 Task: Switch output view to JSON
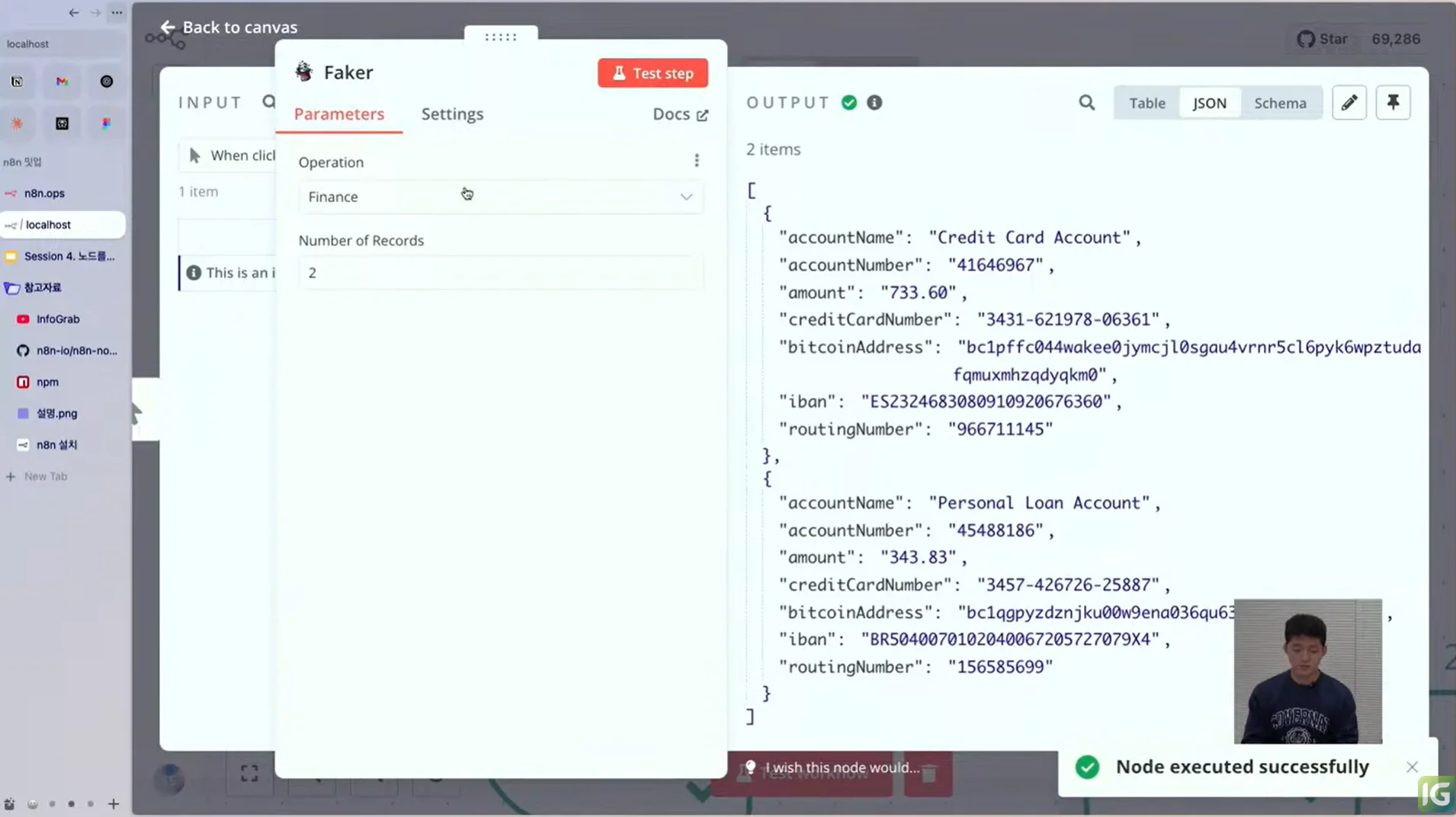tap(1209, 103)
